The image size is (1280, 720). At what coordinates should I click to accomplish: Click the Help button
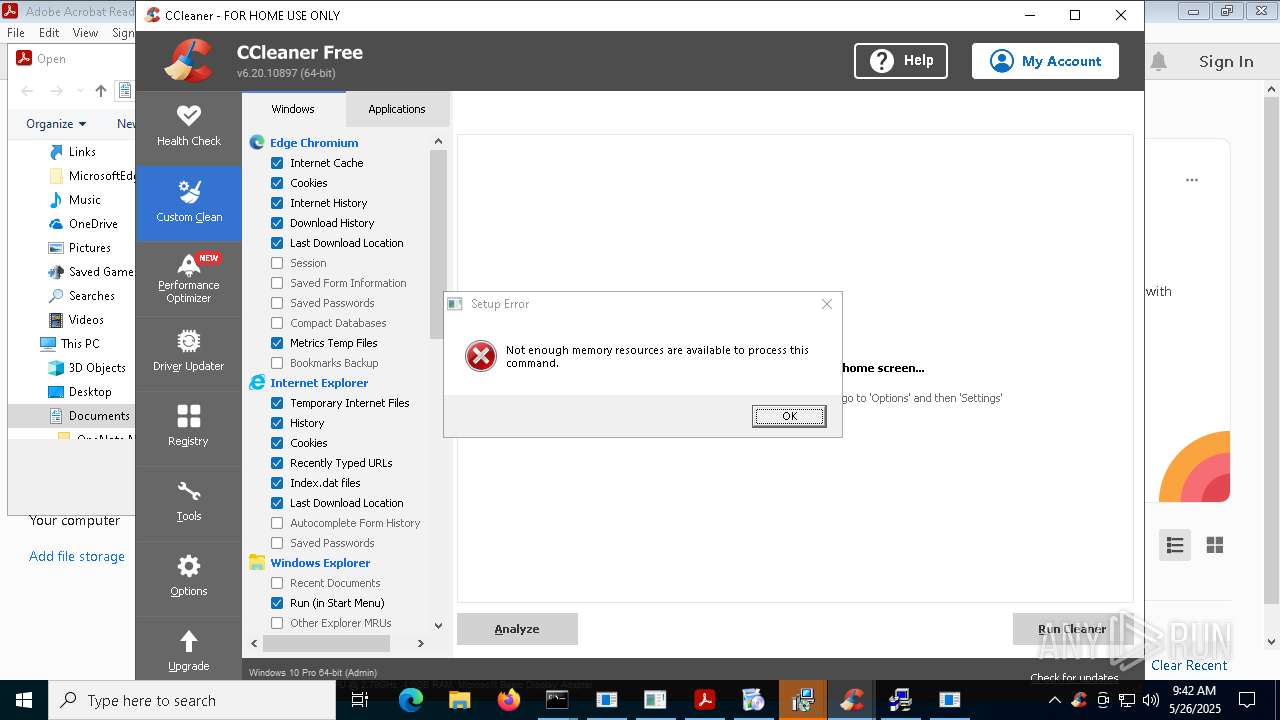[x=901, y=61]
